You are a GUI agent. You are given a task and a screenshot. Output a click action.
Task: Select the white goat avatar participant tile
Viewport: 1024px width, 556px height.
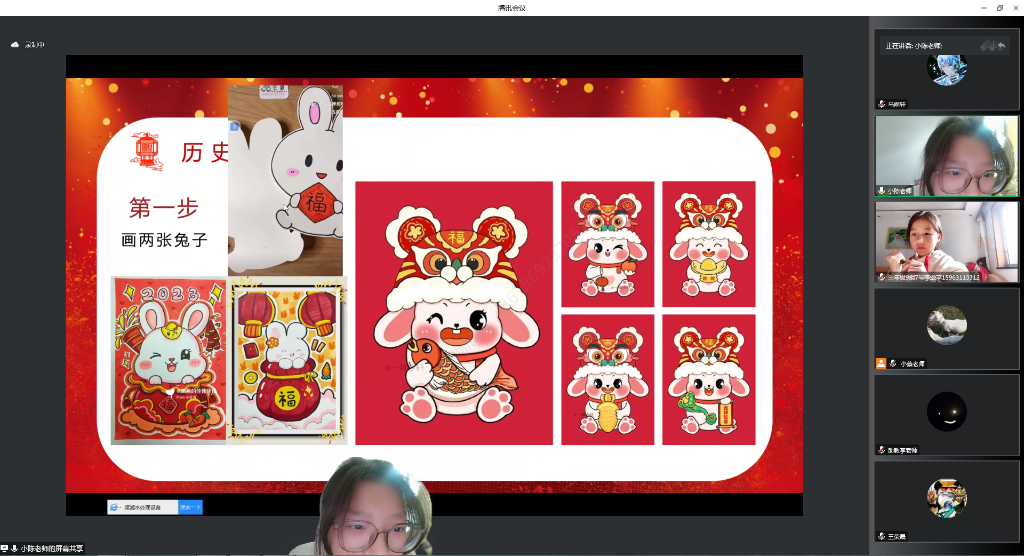pyautogui.click(x=946, y=325)
